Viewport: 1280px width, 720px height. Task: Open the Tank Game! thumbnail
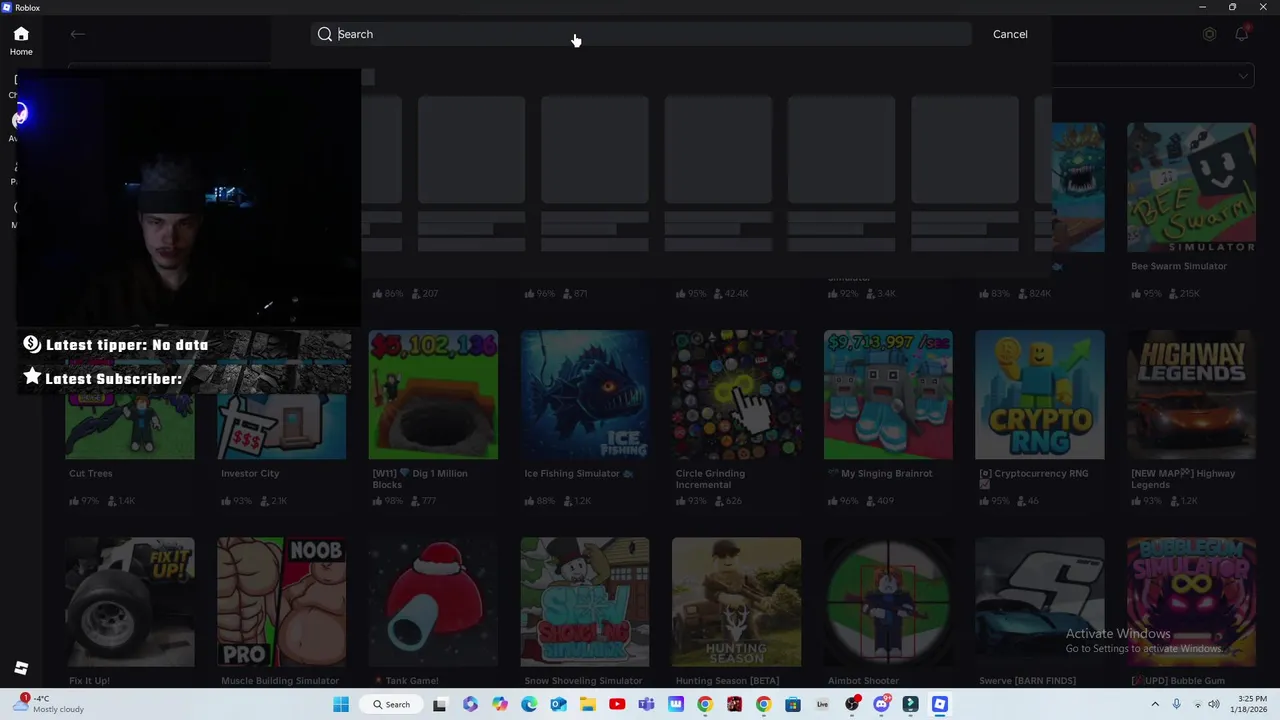(433, 602)
